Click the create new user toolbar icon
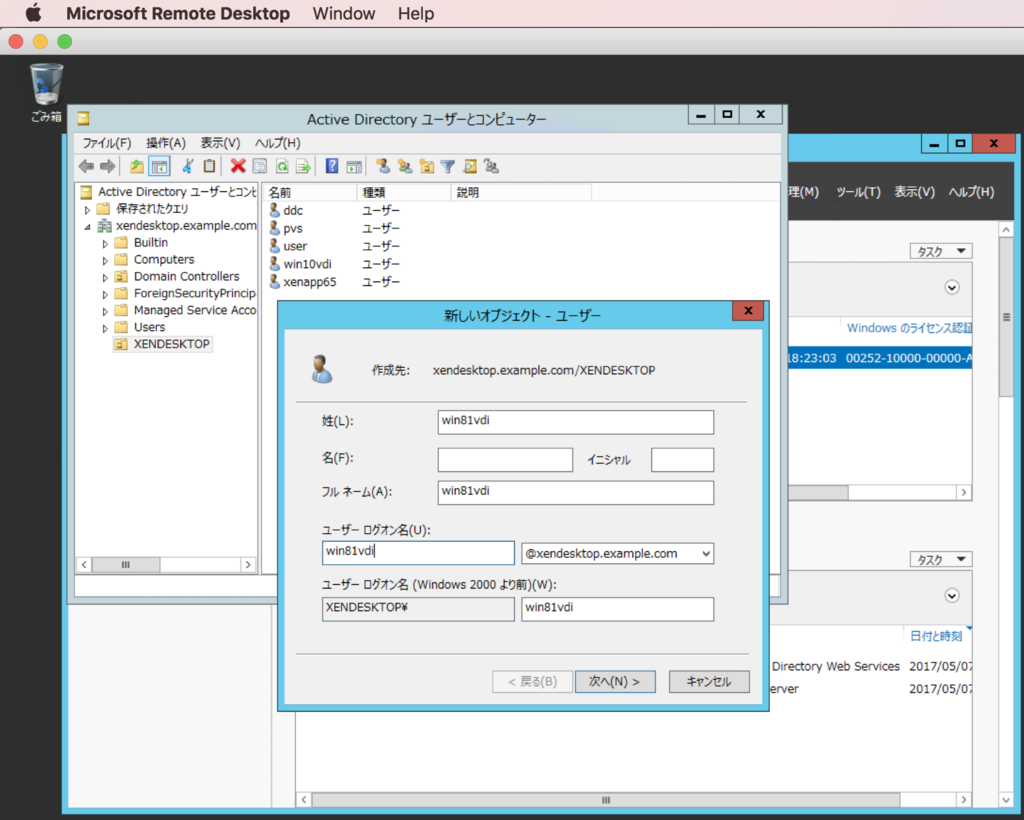This screenshot has width=1024, height=820. 383,166
